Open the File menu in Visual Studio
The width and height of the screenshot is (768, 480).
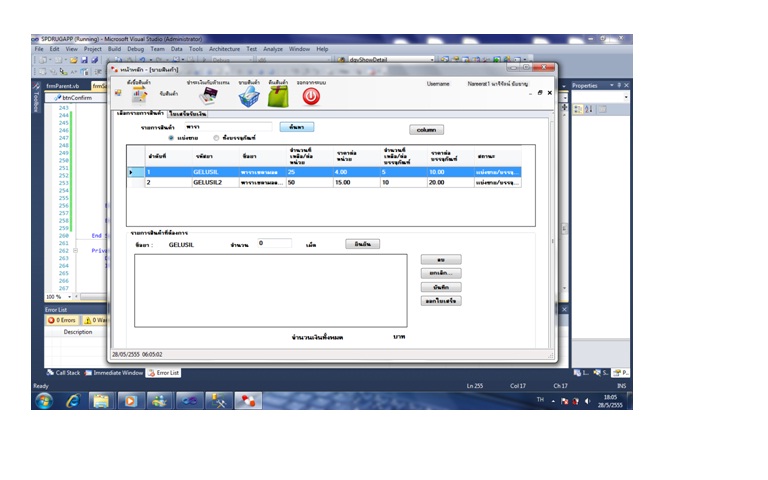[x=39, y=49]
